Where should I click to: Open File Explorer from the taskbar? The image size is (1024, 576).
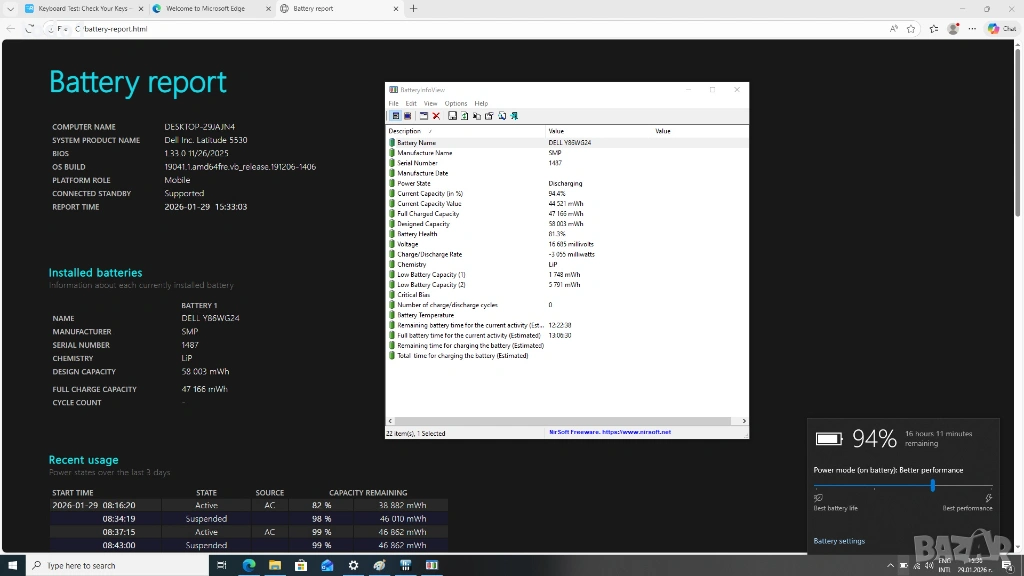pos(275,566)
